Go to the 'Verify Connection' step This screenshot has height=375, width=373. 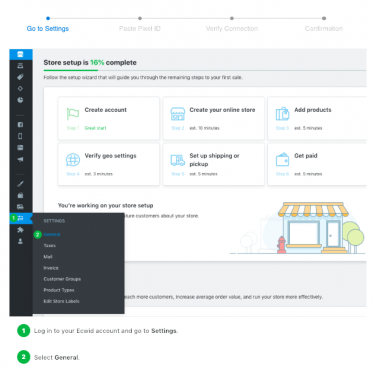pyautogui.click(x=232, y=28)
